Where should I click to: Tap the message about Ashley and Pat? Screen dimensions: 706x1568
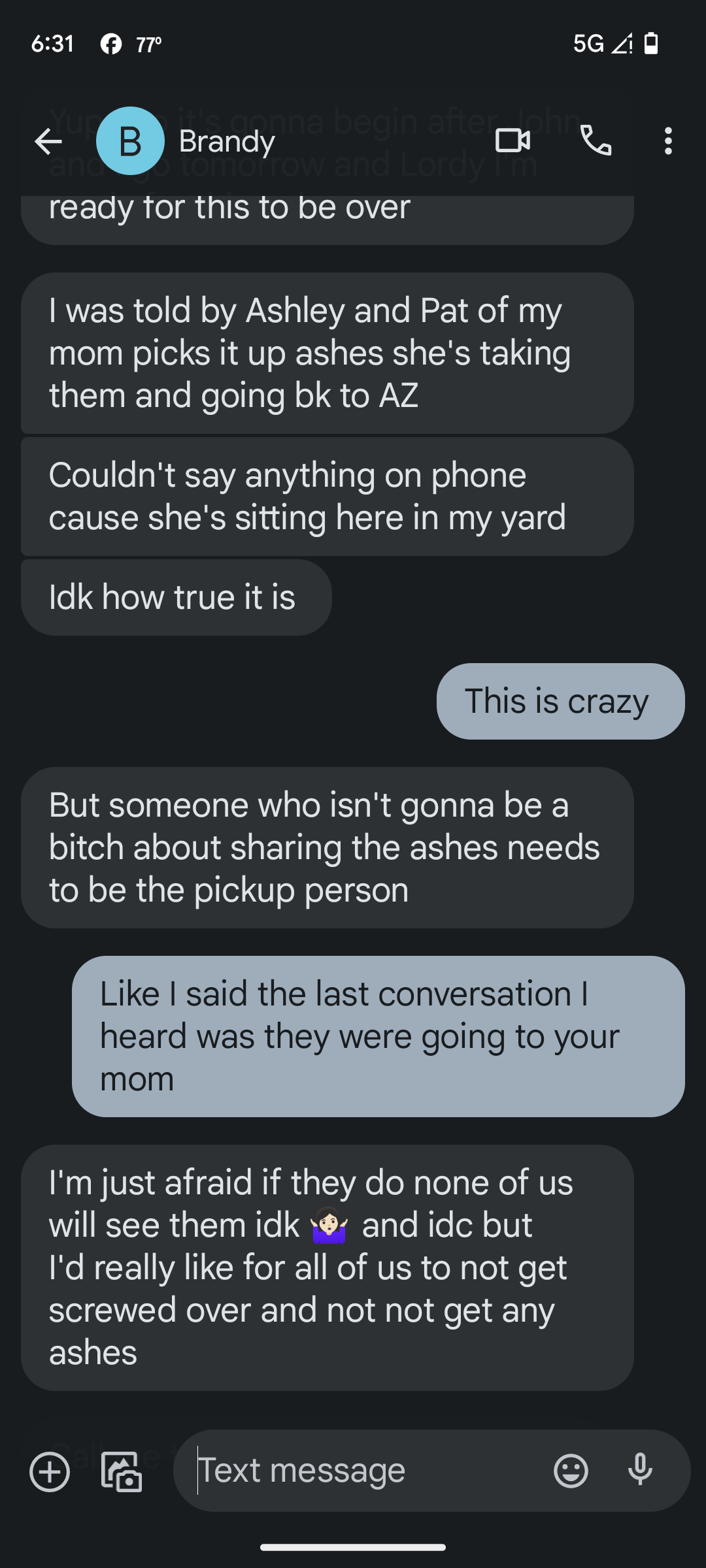(328, 353)
